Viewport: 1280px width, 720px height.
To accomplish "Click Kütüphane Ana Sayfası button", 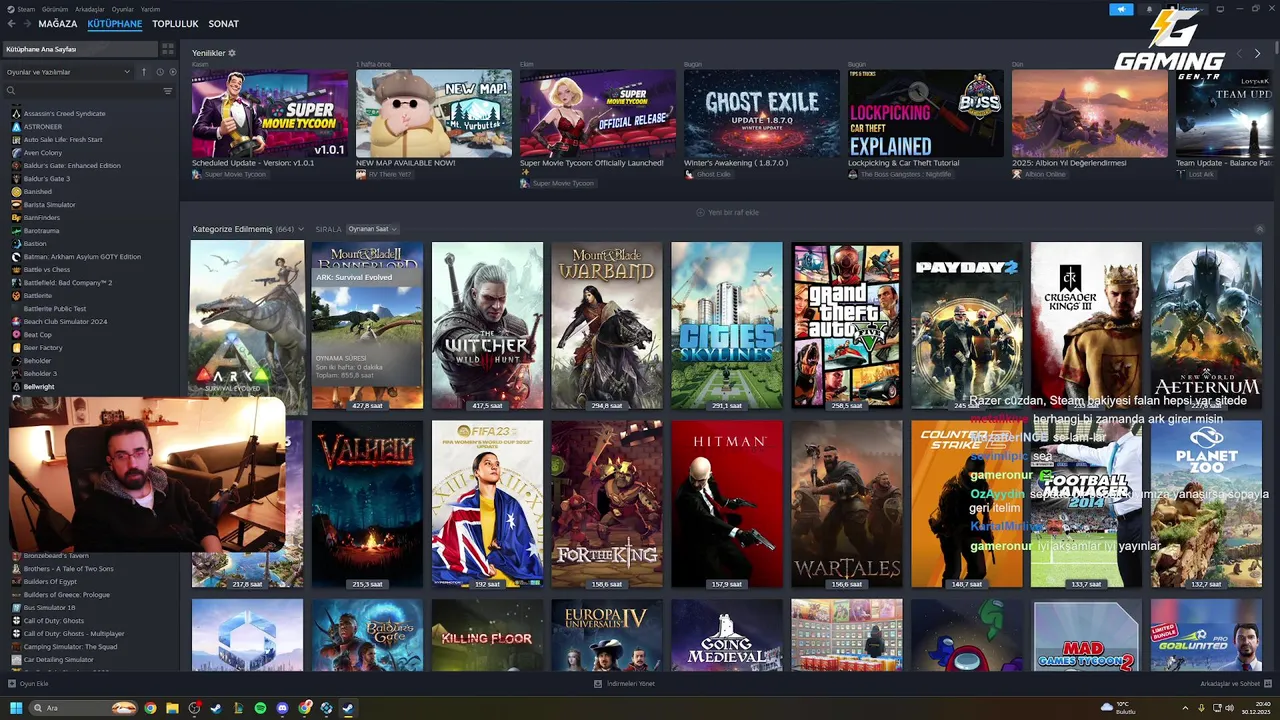I will point(80,49).
